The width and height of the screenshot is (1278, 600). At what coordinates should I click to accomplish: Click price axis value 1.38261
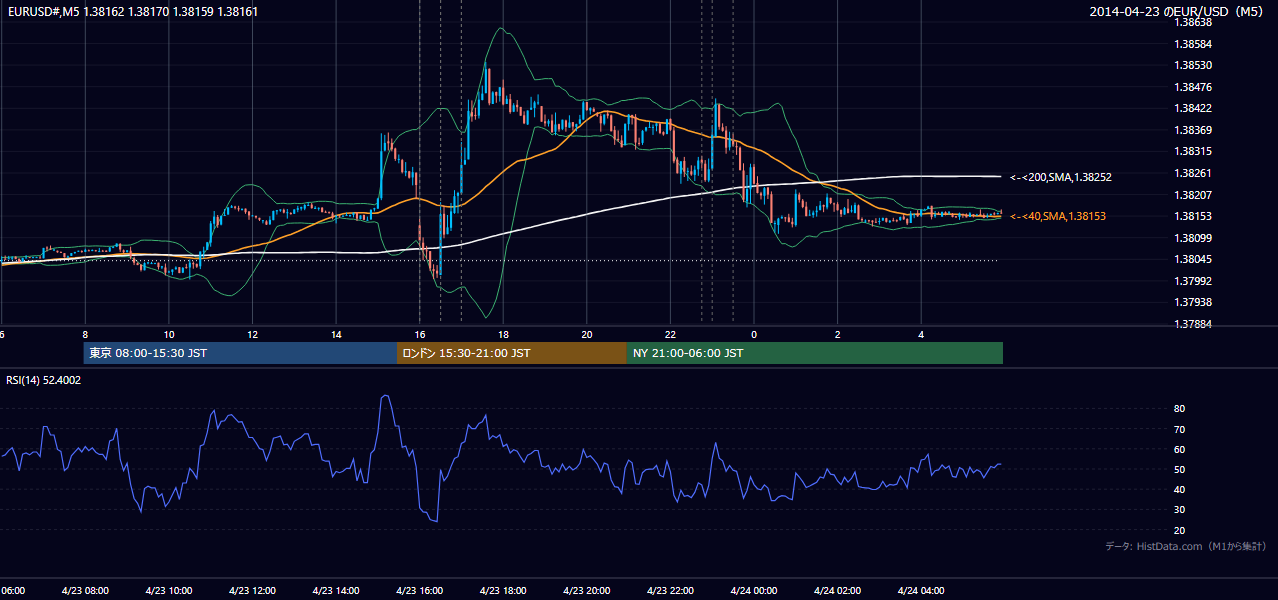[x=1191, y=173]
